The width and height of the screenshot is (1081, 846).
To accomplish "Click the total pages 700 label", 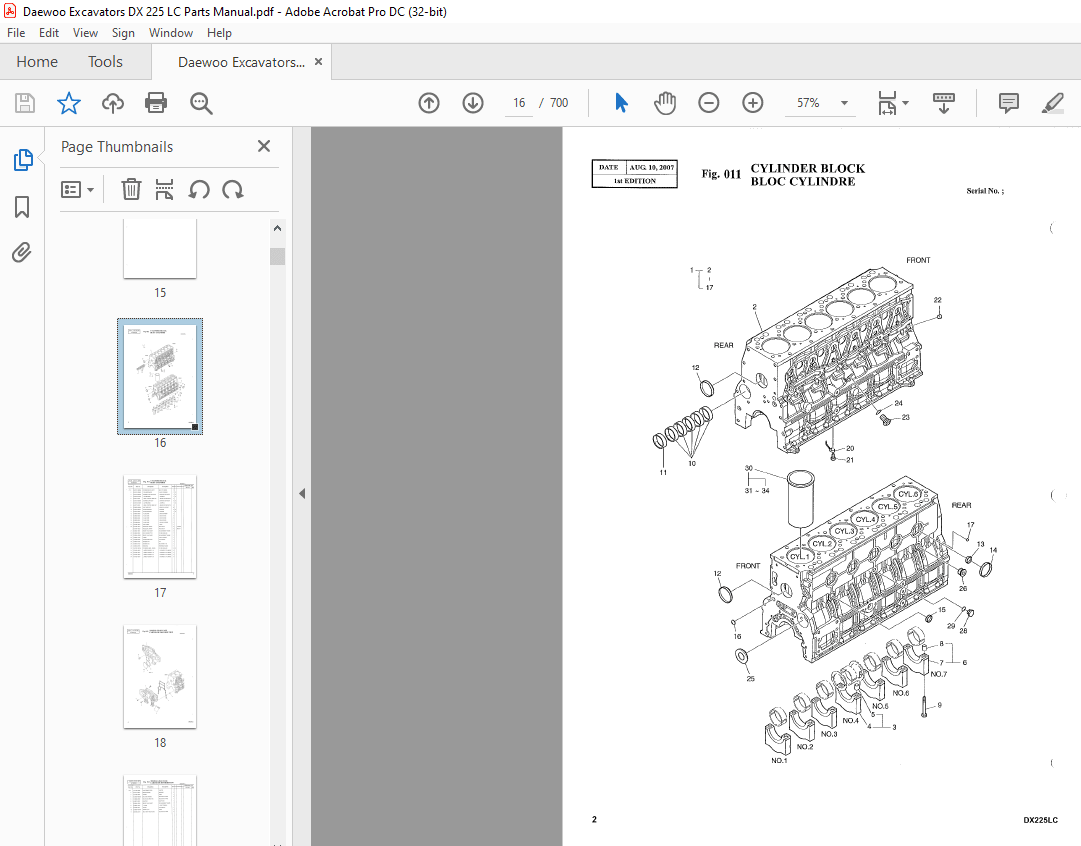I will click(558, 103).
